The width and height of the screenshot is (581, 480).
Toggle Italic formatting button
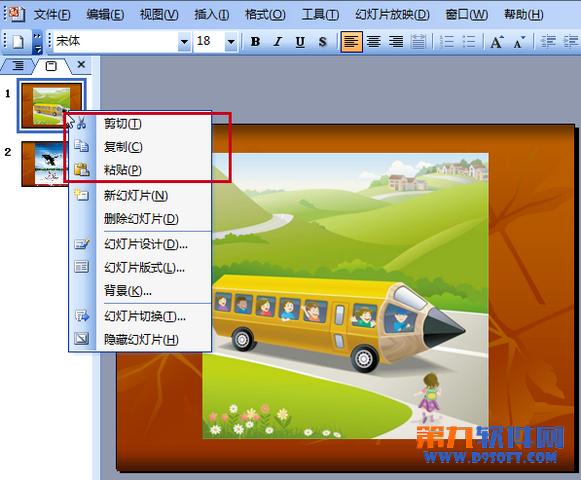[x=278, y=42]
